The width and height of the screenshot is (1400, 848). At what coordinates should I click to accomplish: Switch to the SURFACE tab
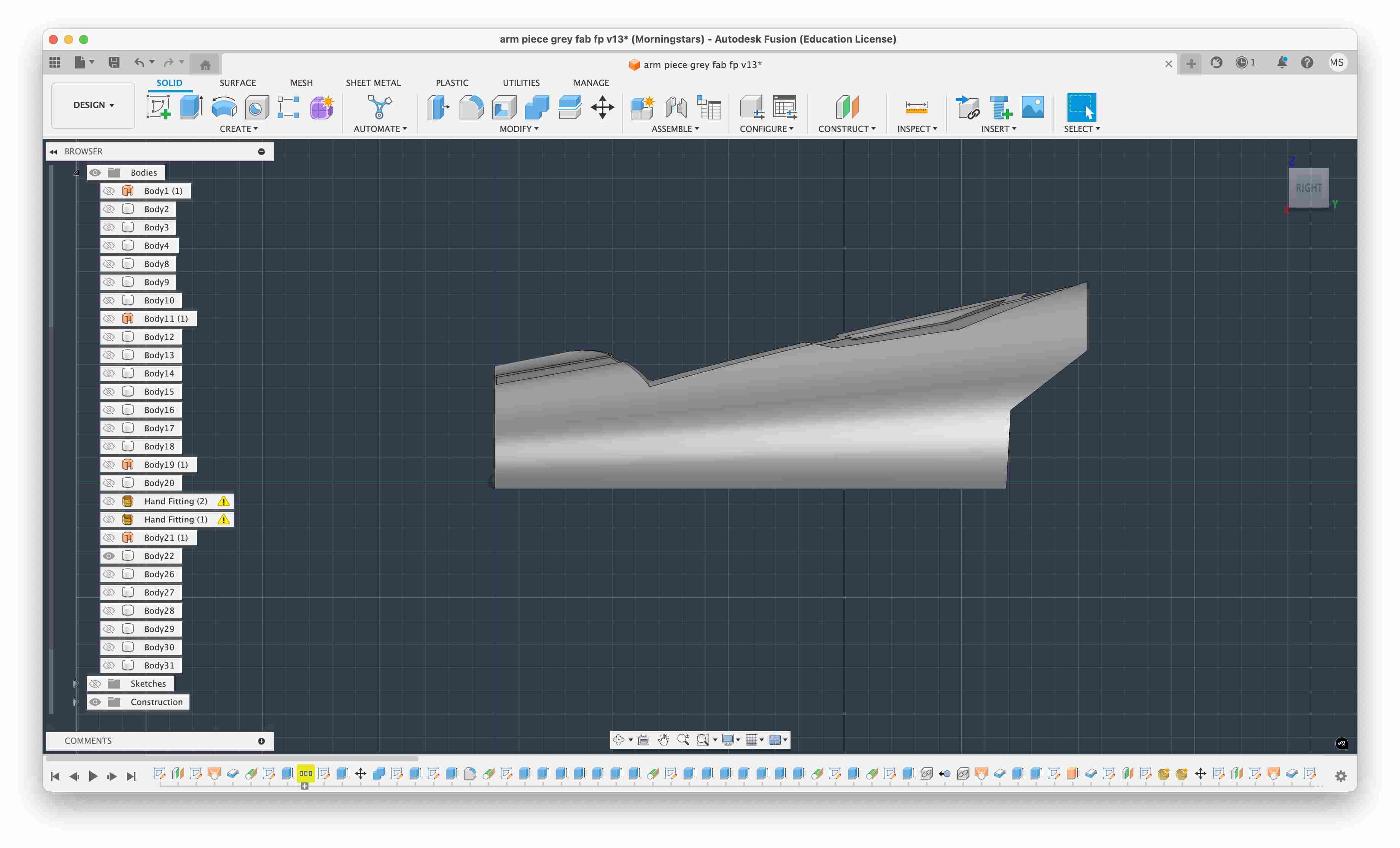[x=237, y=83]
